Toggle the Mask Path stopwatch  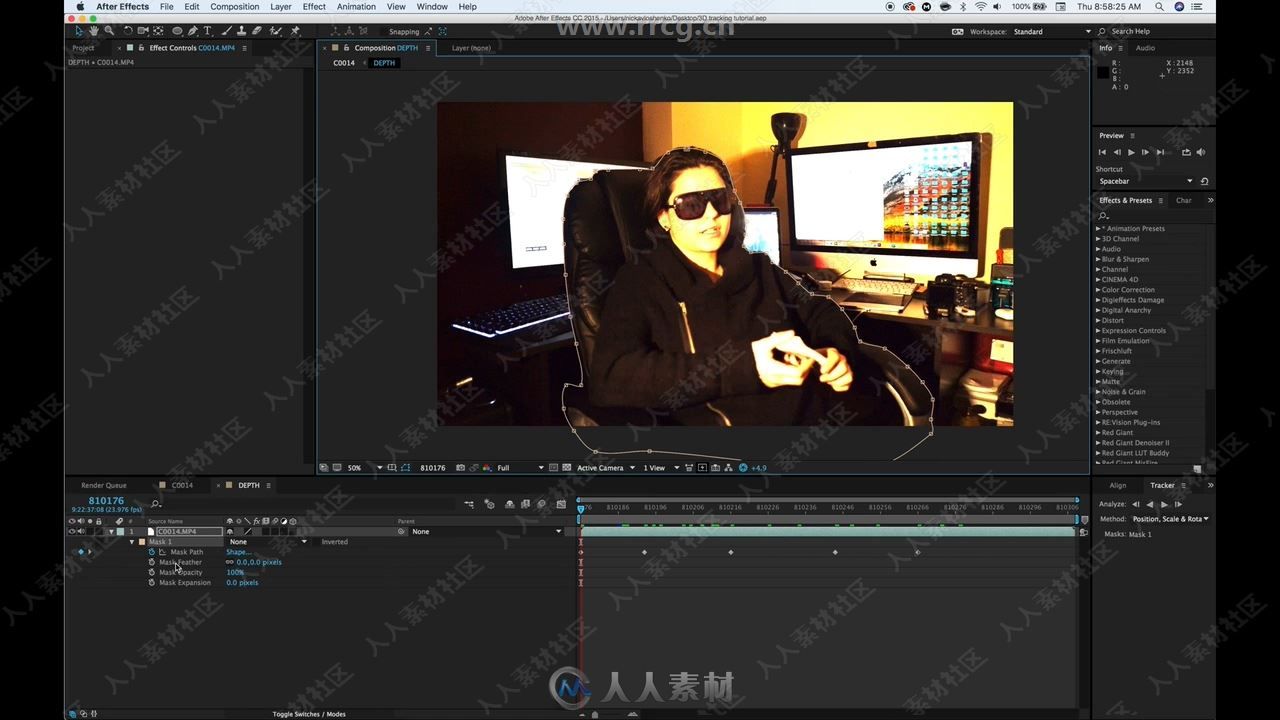click(x=152, y=552)
